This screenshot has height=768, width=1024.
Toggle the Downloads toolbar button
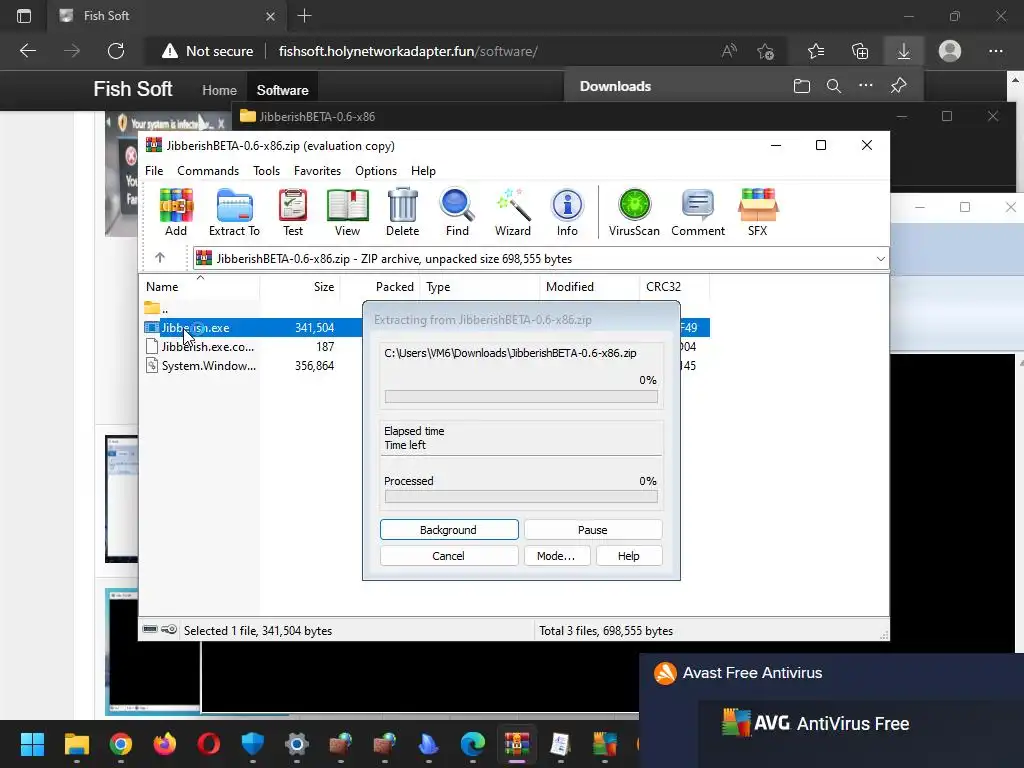[x=904, y=51]
